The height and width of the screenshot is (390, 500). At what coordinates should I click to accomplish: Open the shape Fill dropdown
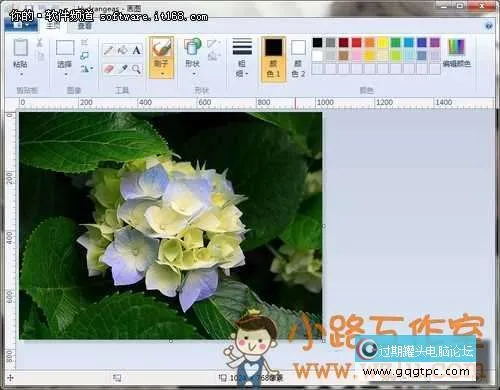214,56
